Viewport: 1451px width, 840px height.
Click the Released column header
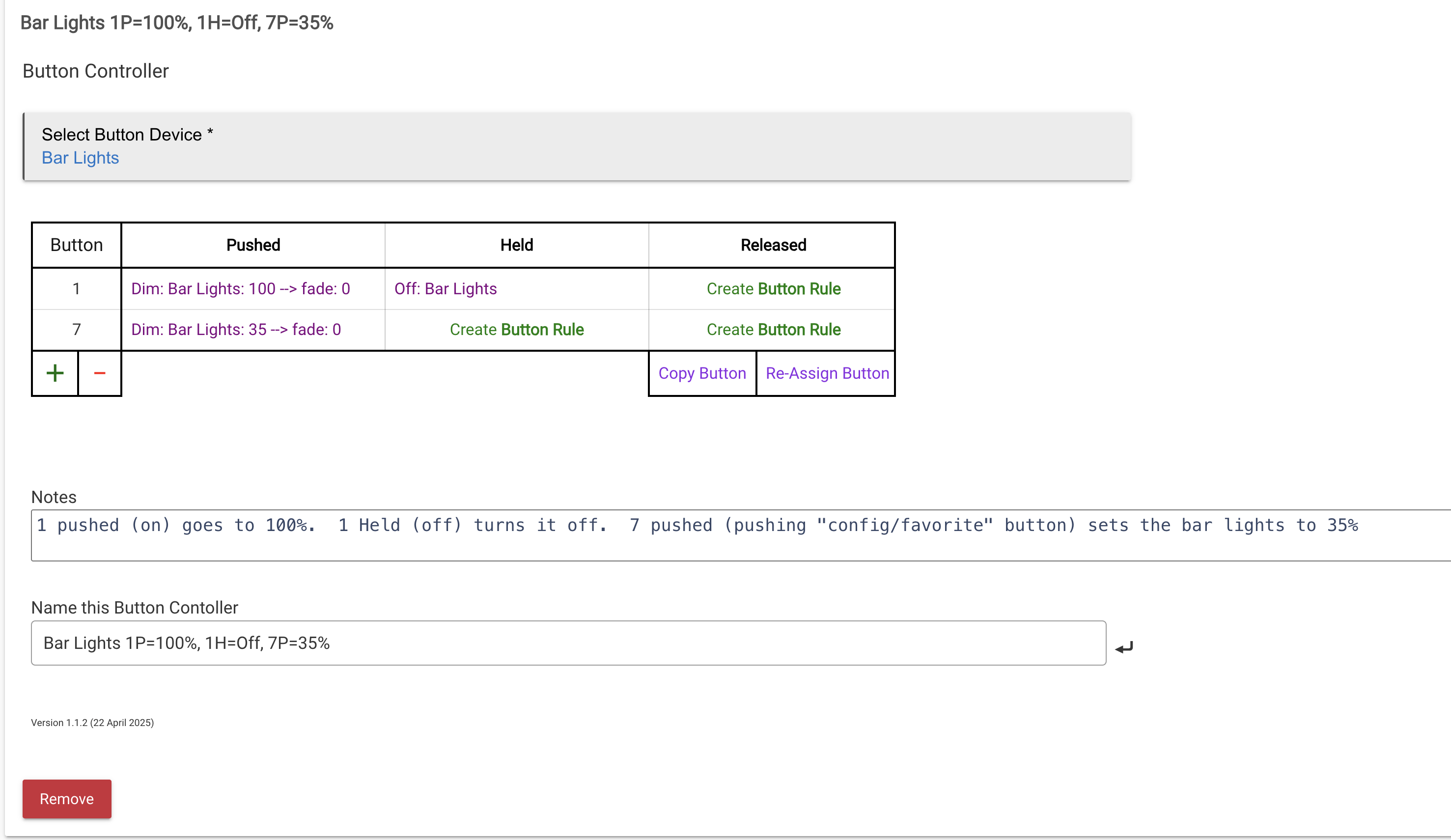[773, 245]
